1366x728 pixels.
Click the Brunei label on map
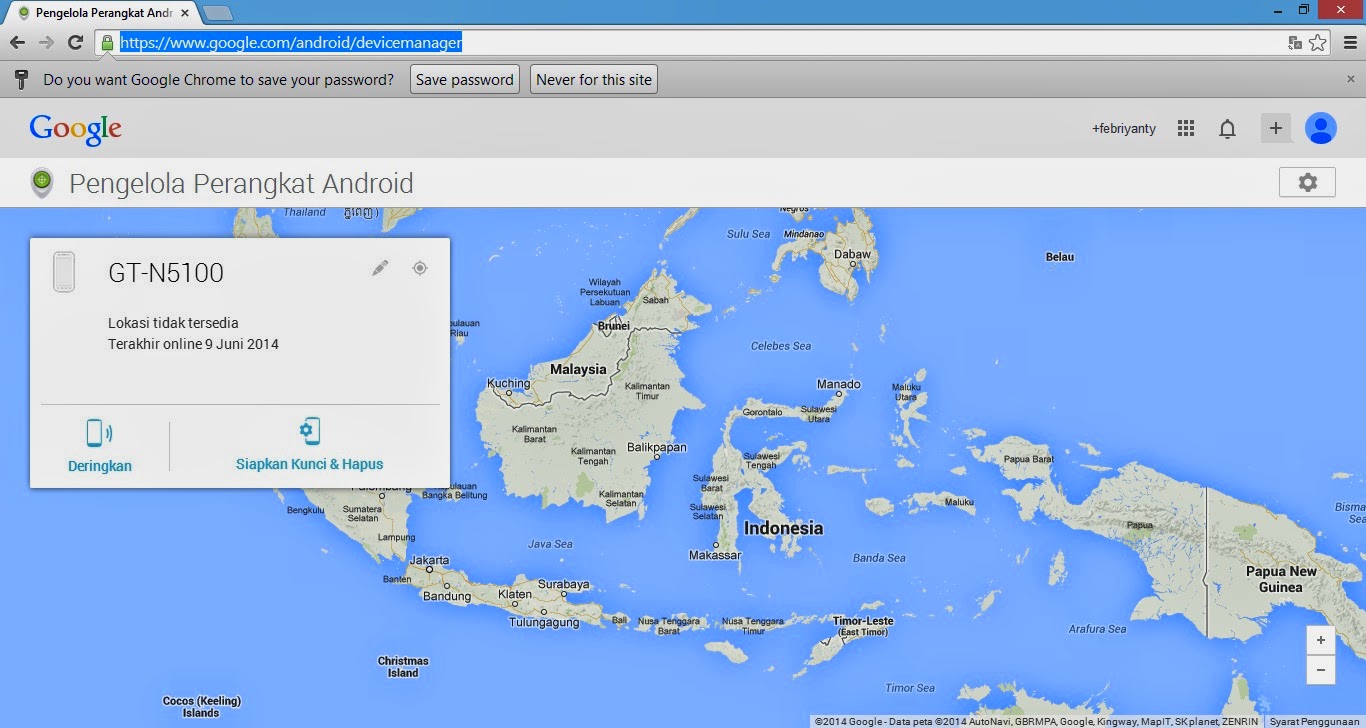[613, 326]
